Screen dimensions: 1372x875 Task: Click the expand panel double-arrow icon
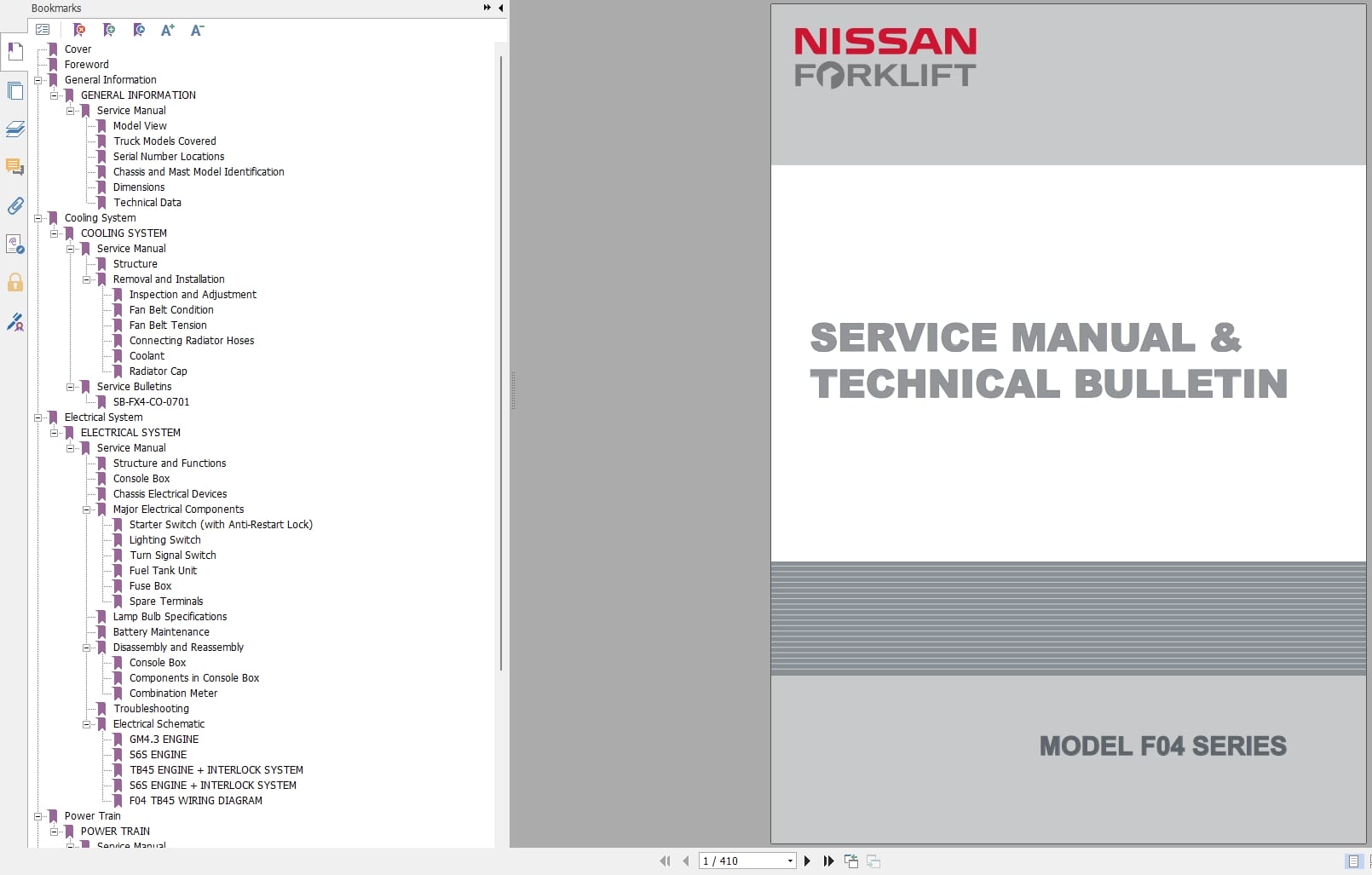(487, 8)
